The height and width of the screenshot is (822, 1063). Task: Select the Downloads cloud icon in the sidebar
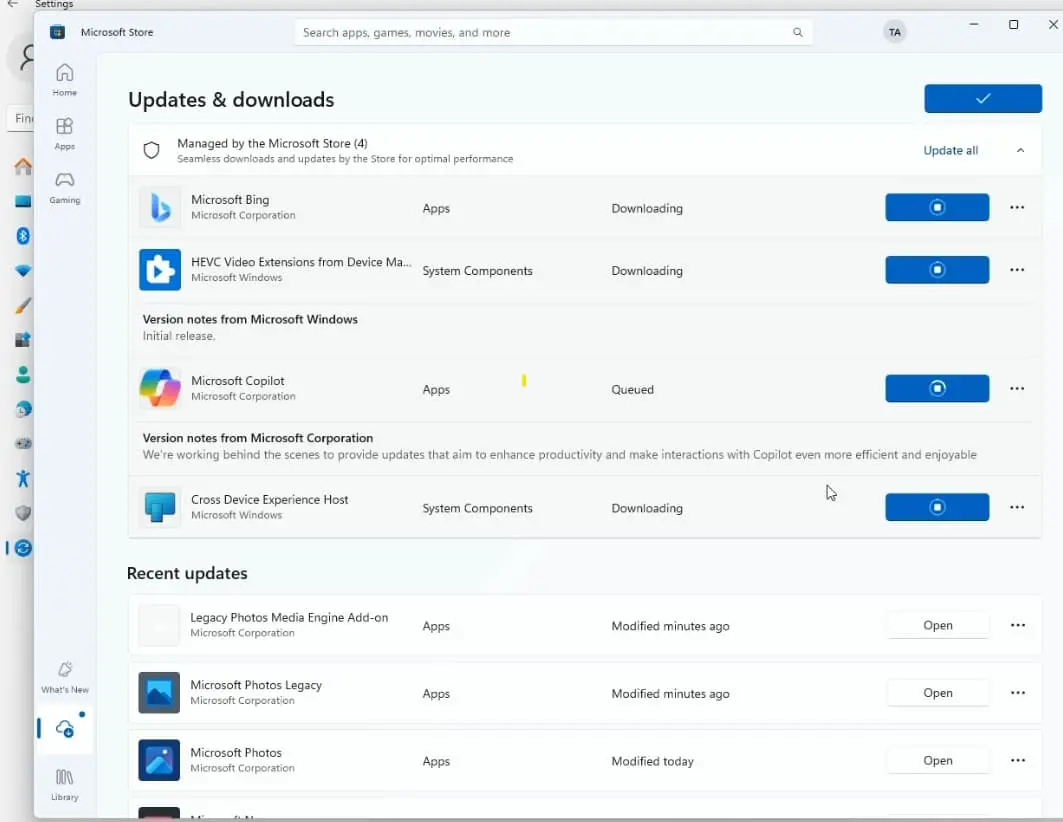click(x=64, y=729)
